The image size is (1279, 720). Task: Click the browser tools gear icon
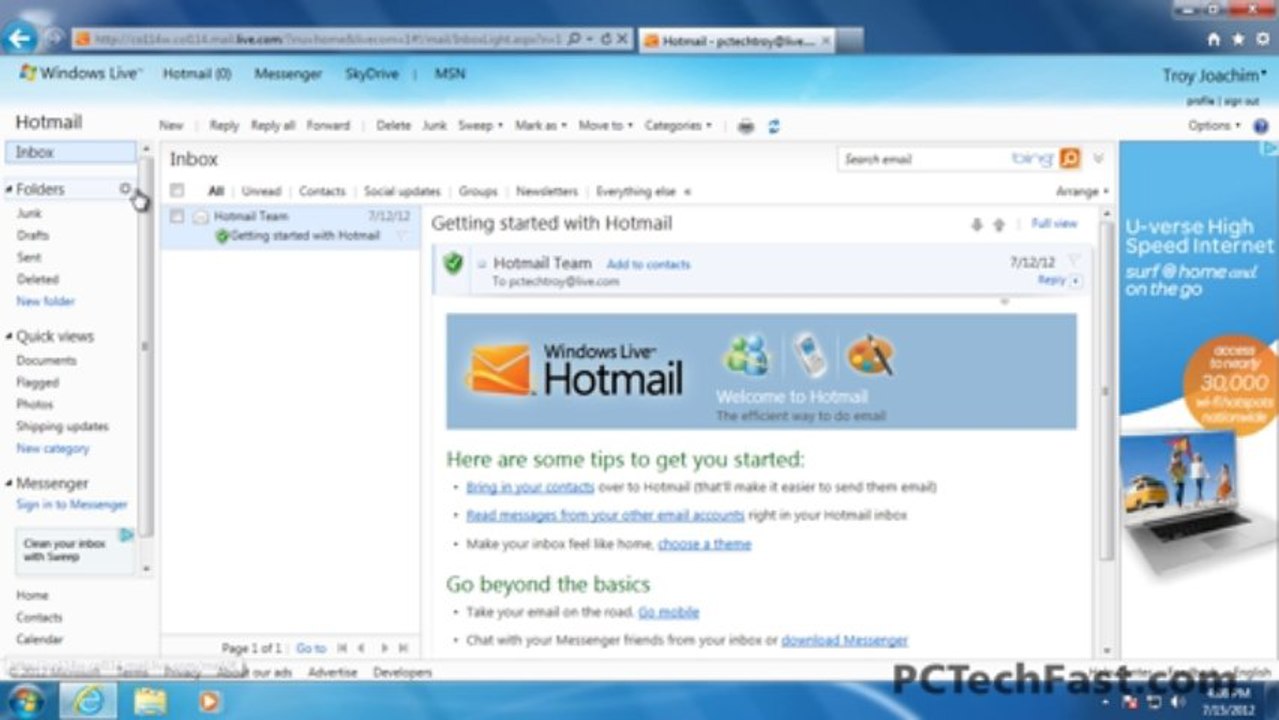[x=1262, y=39]
